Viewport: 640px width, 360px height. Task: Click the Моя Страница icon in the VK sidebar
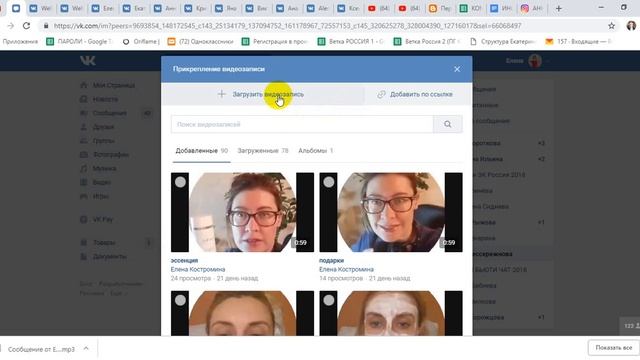[x=84, y=85]
